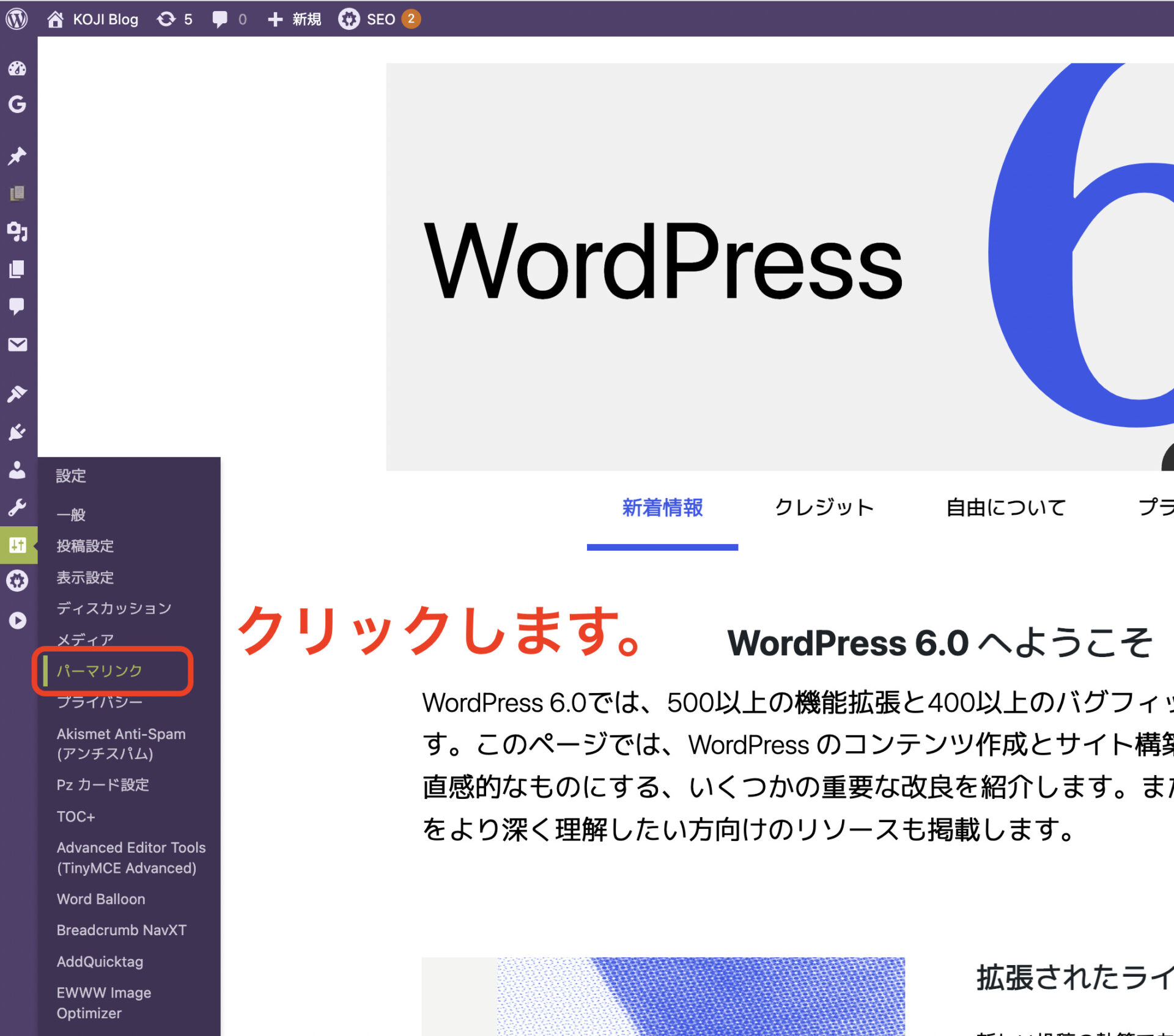Open メディア in the settings submenu
This screenshot has width=1174, height=1036.
tap(85, 639)
